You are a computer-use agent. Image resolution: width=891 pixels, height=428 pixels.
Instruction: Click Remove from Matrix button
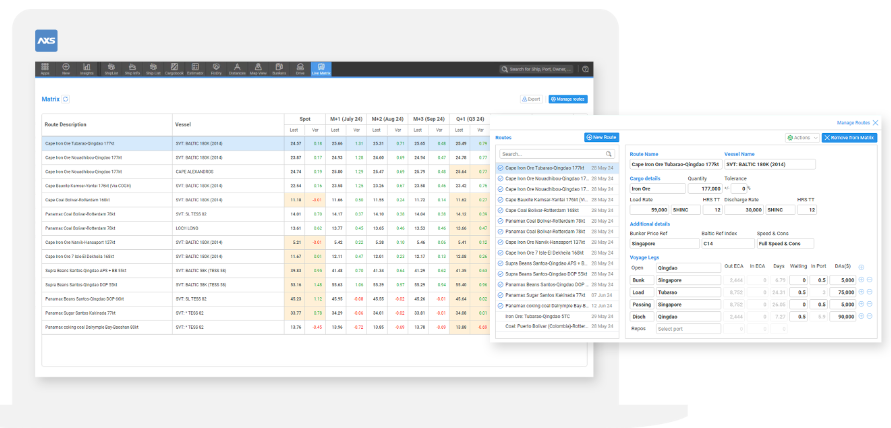click(849, 138)
